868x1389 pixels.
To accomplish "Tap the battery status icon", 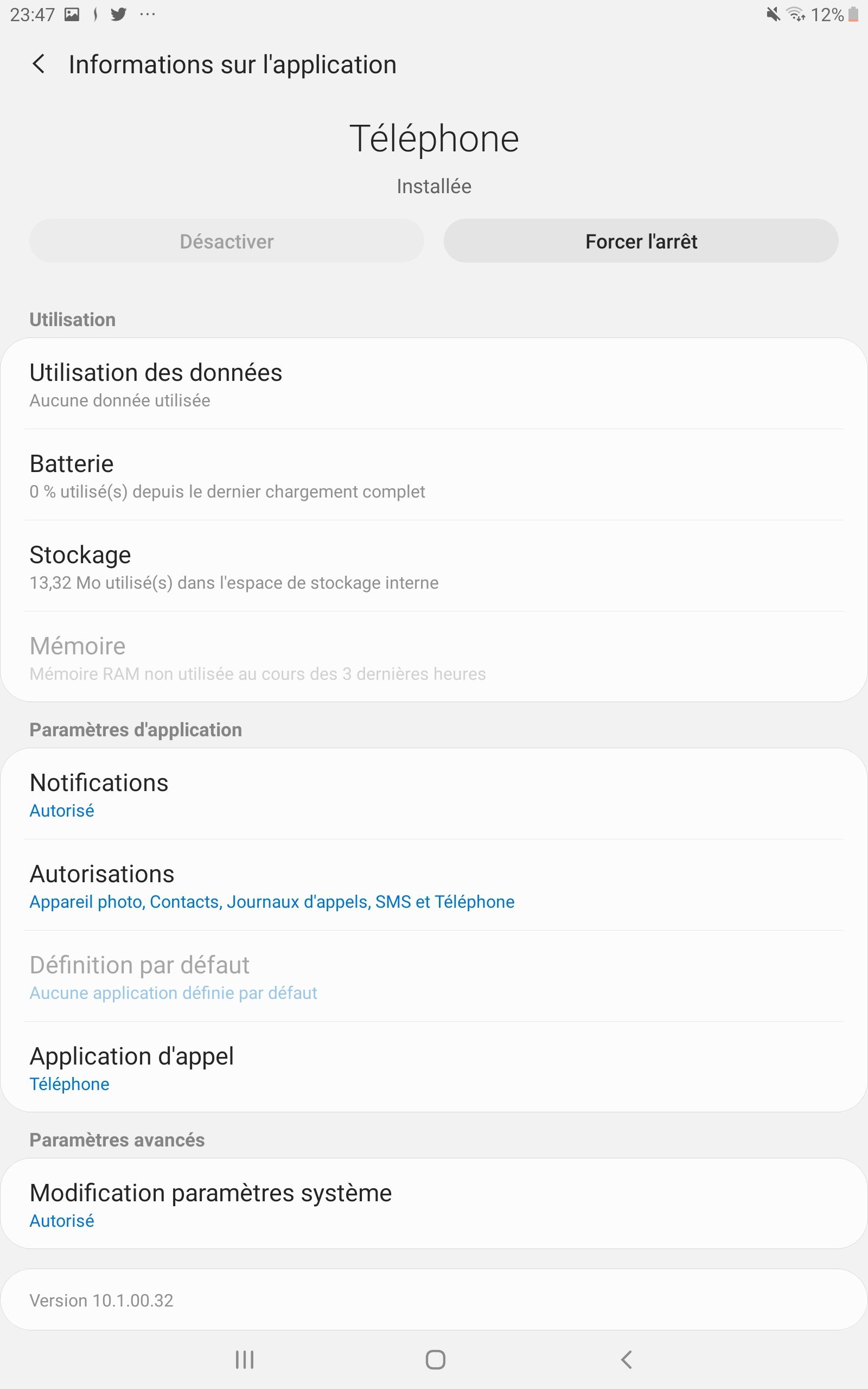I will (x=853, y=14).
